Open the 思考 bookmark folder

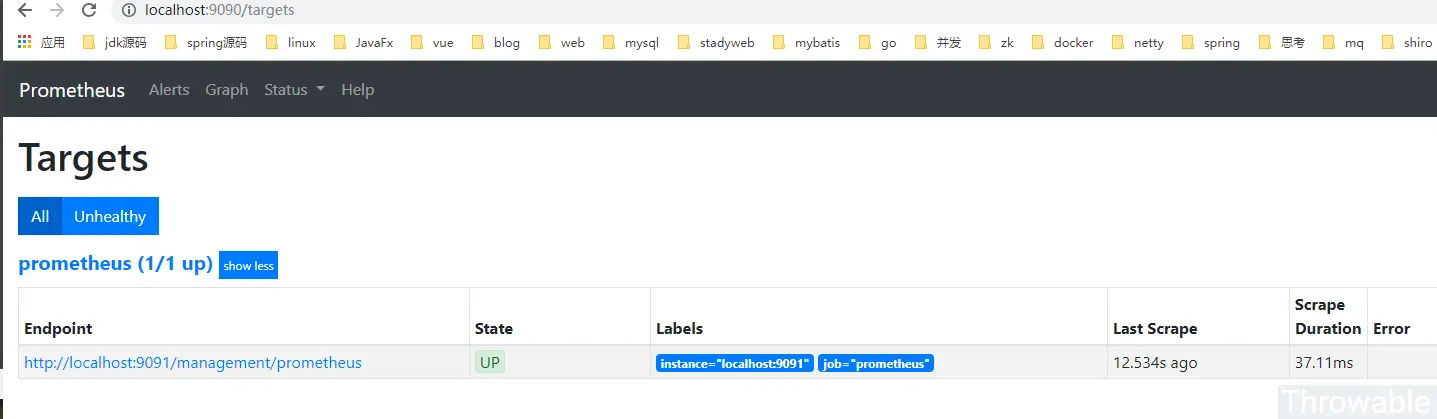[1281, 42]
